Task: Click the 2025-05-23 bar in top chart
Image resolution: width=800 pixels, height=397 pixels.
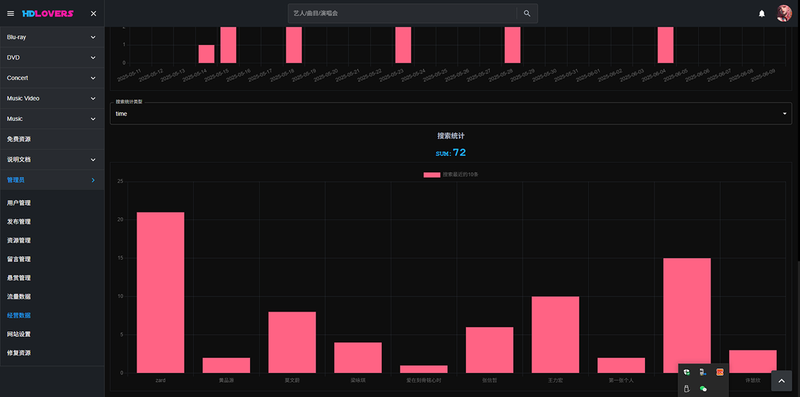Action: tap(403, 45)
